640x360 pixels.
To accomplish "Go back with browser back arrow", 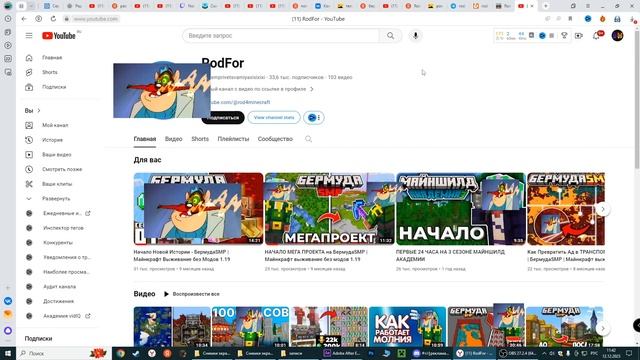I will click(x=24, y=19).
